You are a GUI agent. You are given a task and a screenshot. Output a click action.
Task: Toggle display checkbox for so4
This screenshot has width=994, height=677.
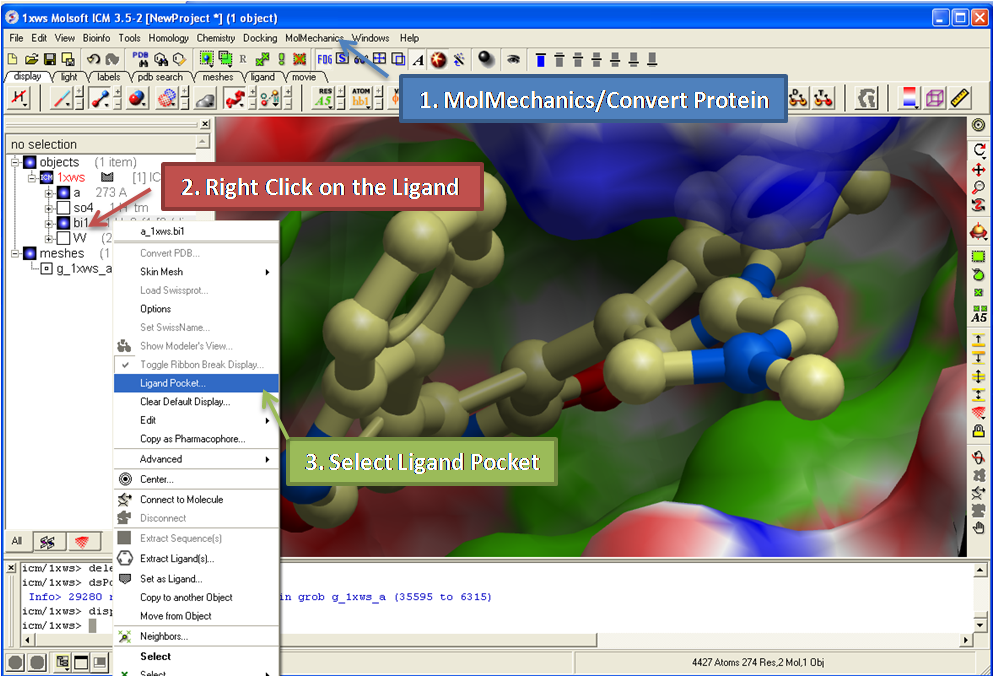63,207
